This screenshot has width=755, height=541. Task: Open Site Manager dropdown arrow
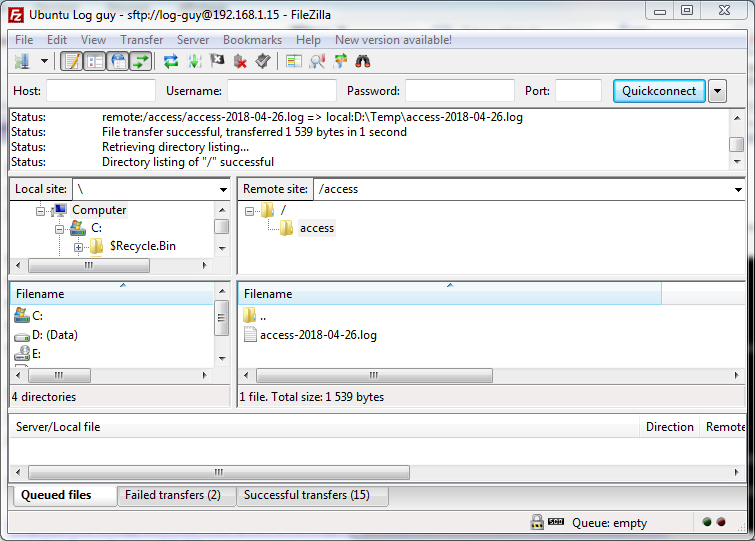tap(44, 62)
